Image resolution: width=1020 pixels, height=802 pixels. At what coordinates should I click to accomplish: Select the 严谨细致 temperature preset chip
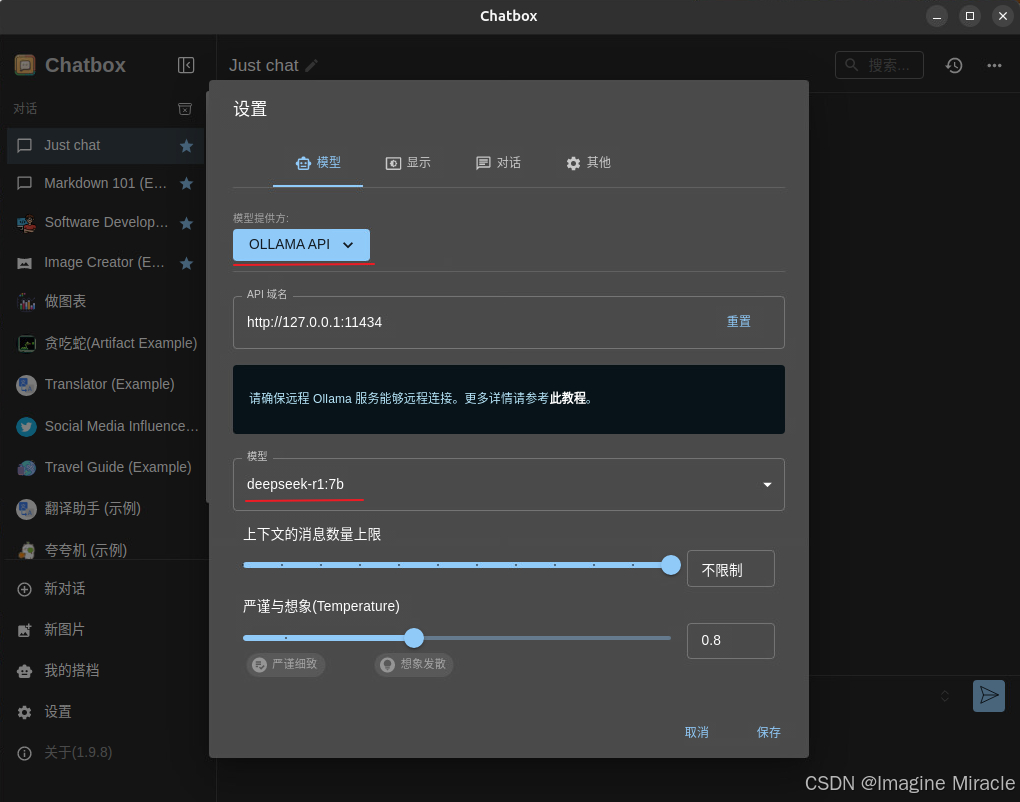click(x=286, y=664)
